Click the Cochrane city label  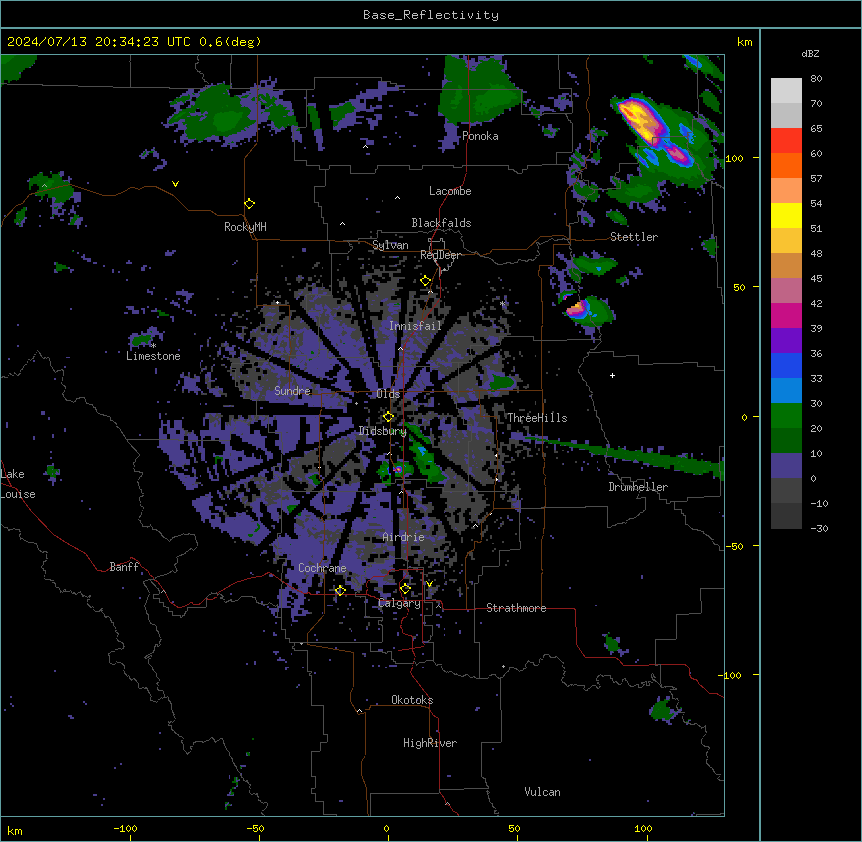tap(322, 568)
